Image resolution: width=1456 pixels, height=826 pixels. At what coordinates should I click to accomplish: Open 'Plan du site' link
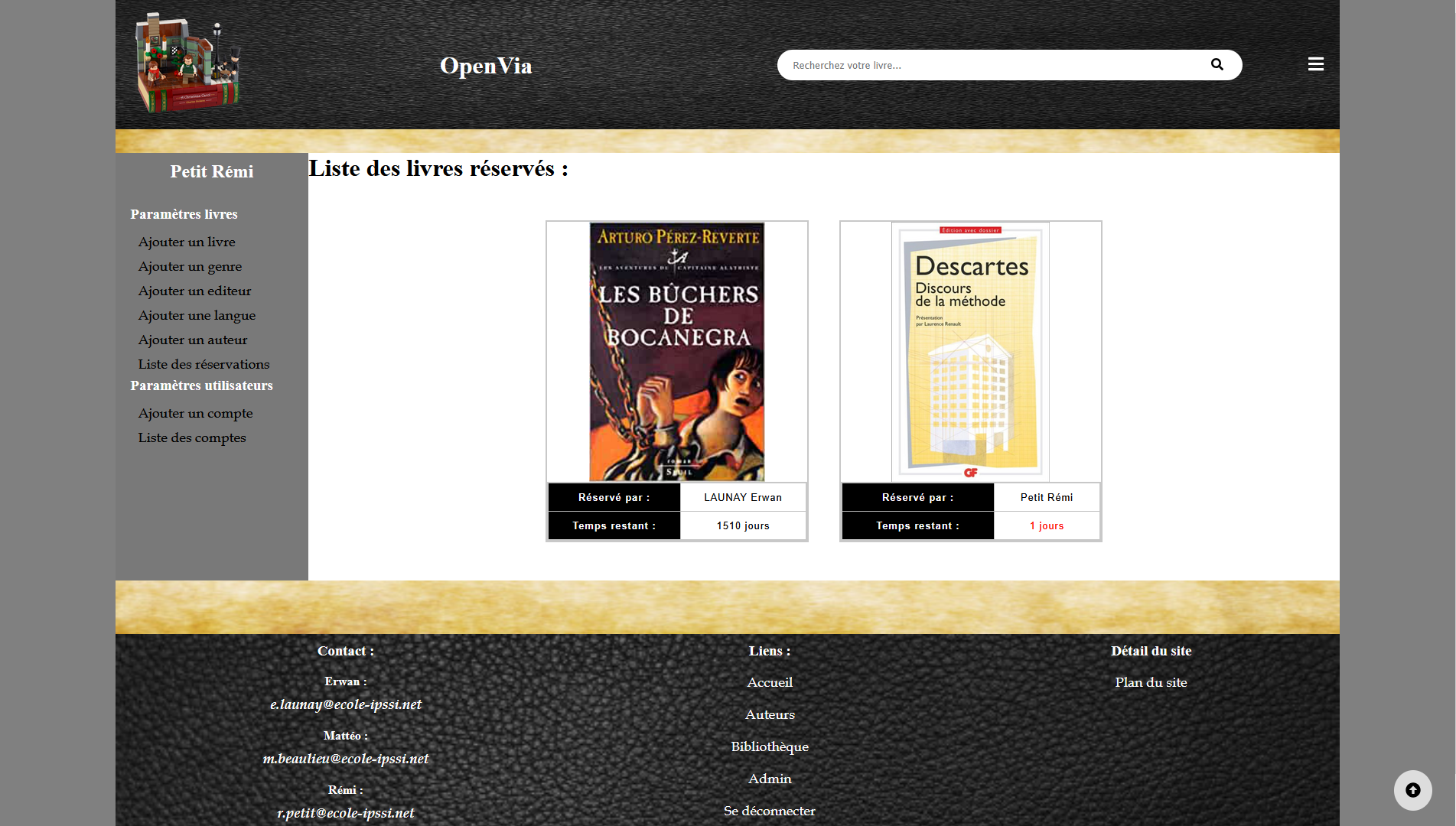click(x=1151, y=682)
